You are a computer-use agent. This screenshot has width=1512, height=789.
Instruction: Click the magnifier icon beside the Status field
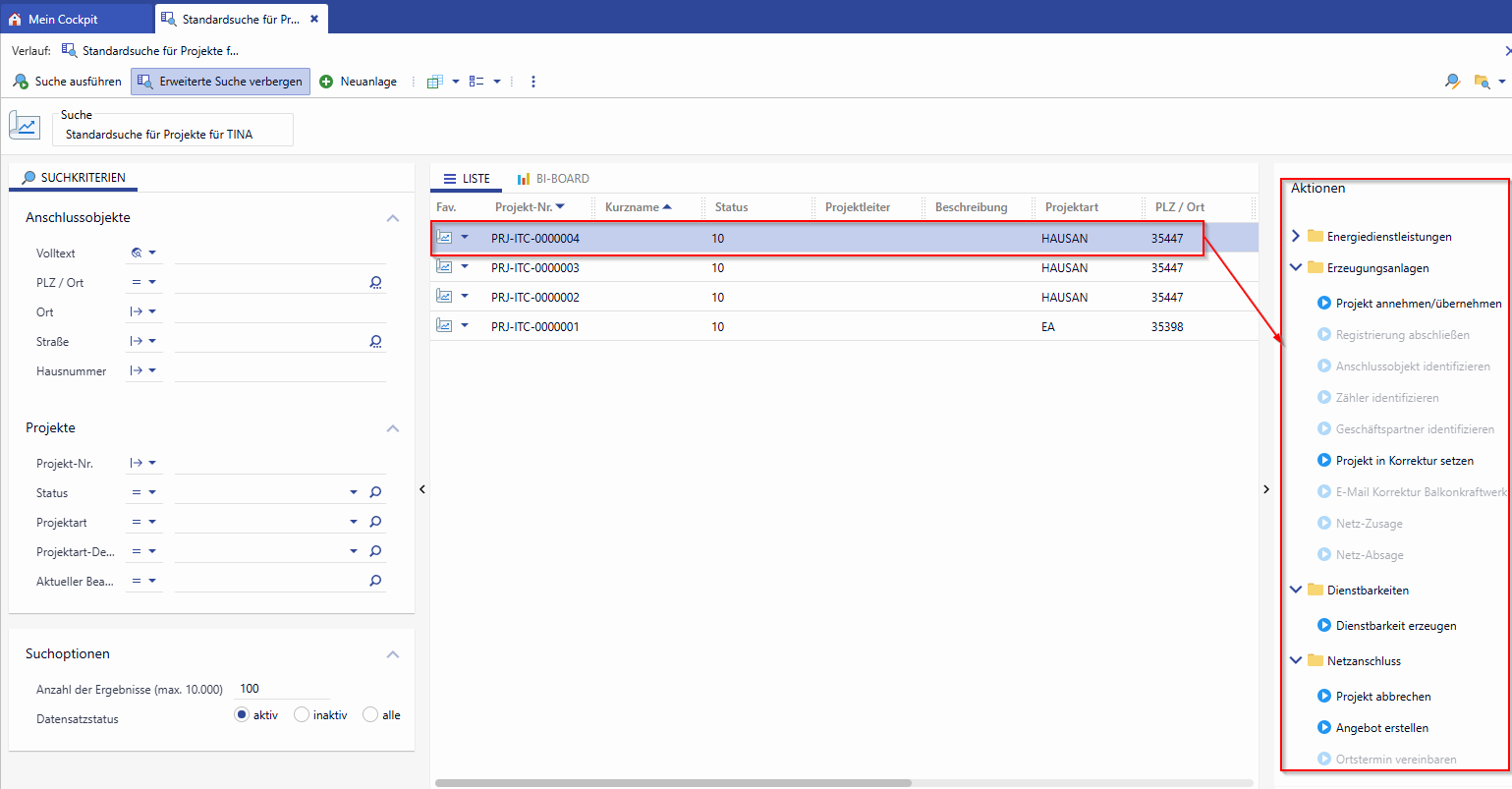(x=375, y=492)
